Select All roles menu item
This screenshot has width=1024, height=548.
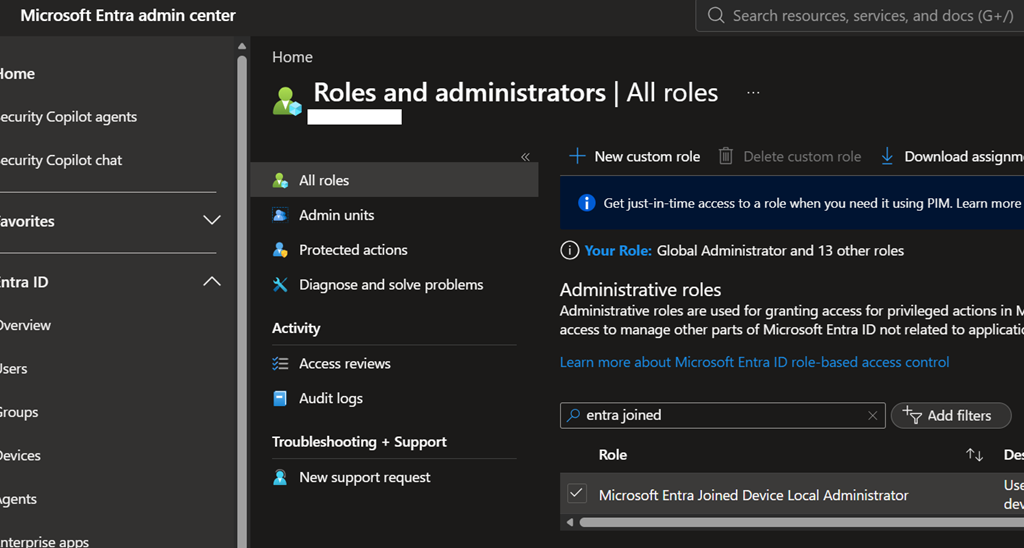[x=394, y=180]
